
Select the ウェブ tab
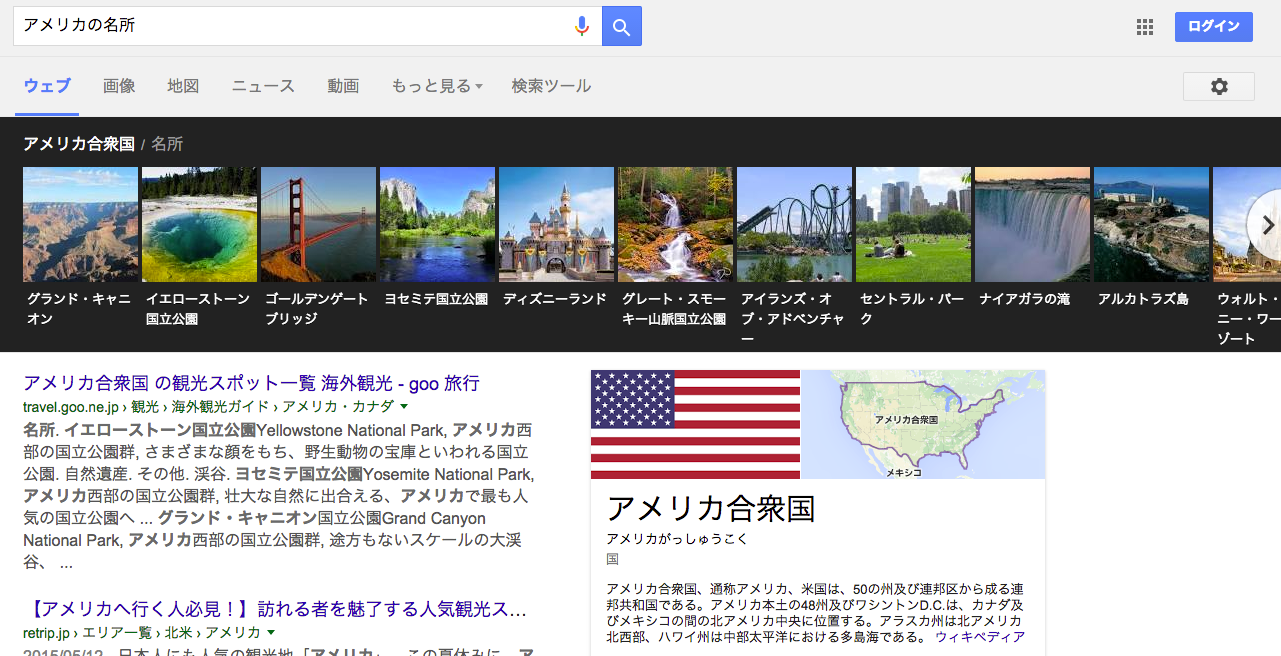(x=47, y=86)
